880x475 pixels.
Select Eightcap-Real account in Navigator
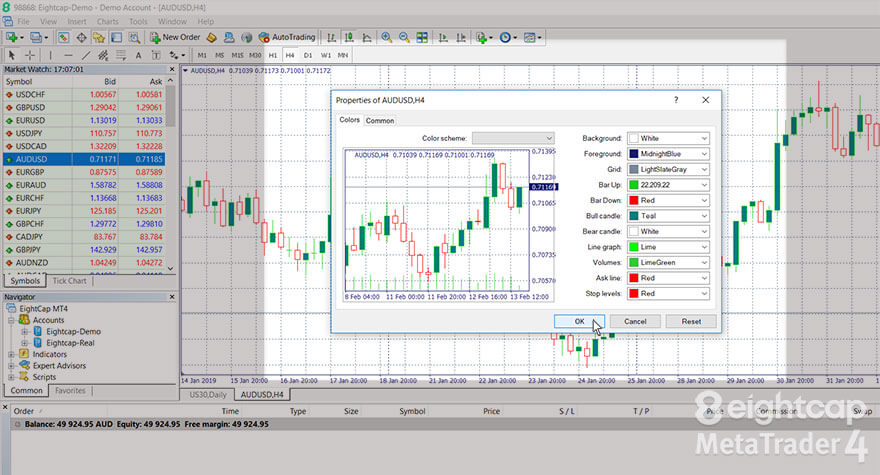[x=70, y=343]
